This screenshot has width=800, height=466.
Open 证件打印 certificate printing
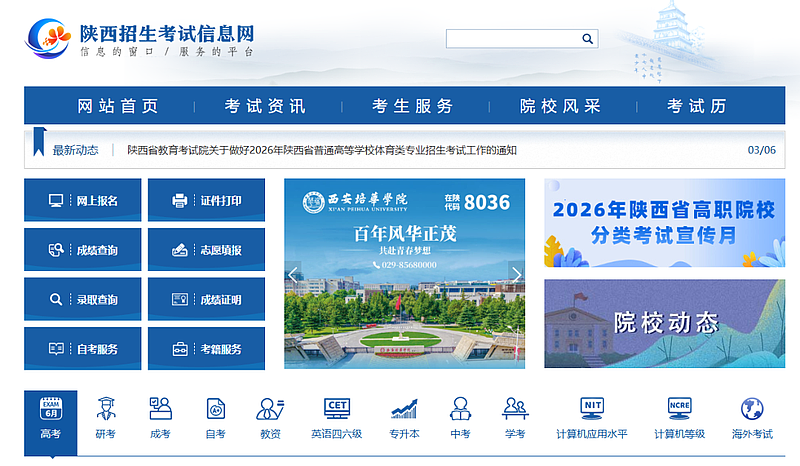[x=207, y=200]
